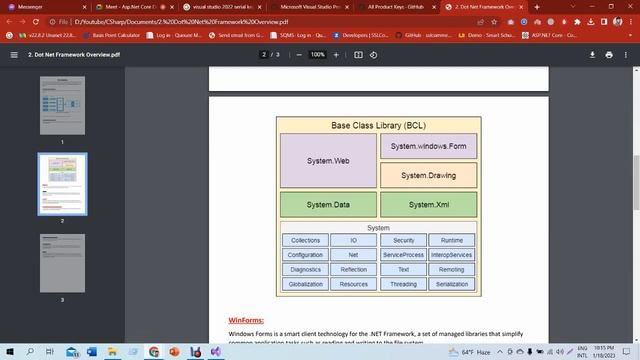Open the ASP.NET Core bookmark
Screen dimensions: 640x360
549,36
